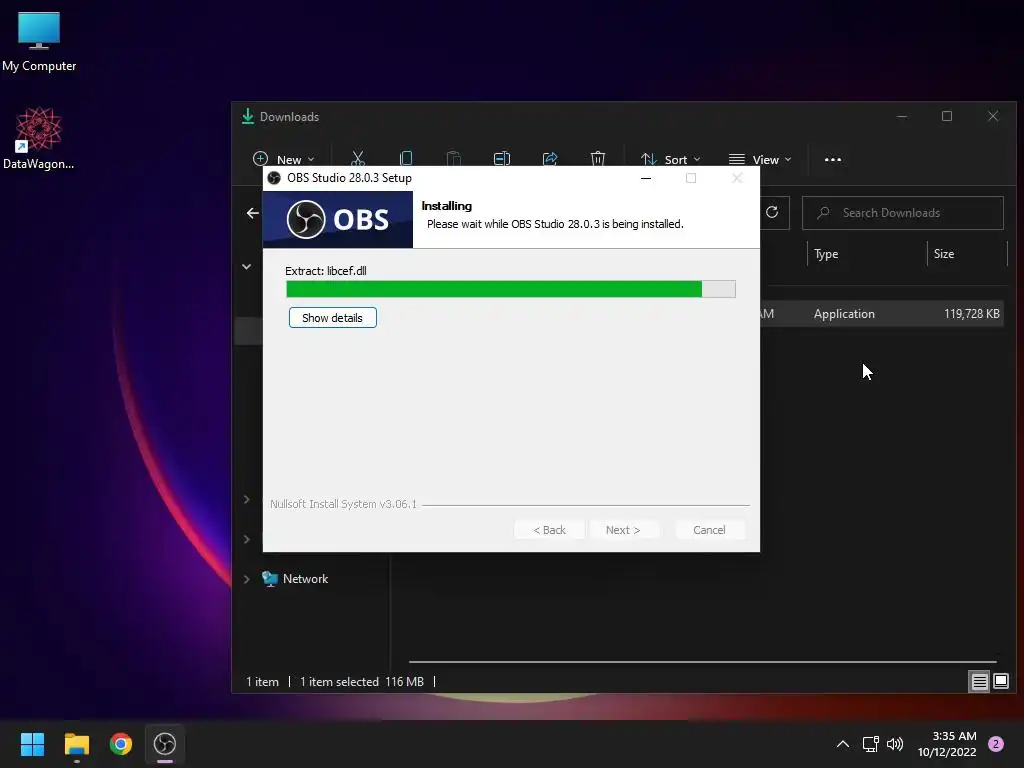
Task: Click the Downloads title bar download icon
Action: click(x=248, y=116)
